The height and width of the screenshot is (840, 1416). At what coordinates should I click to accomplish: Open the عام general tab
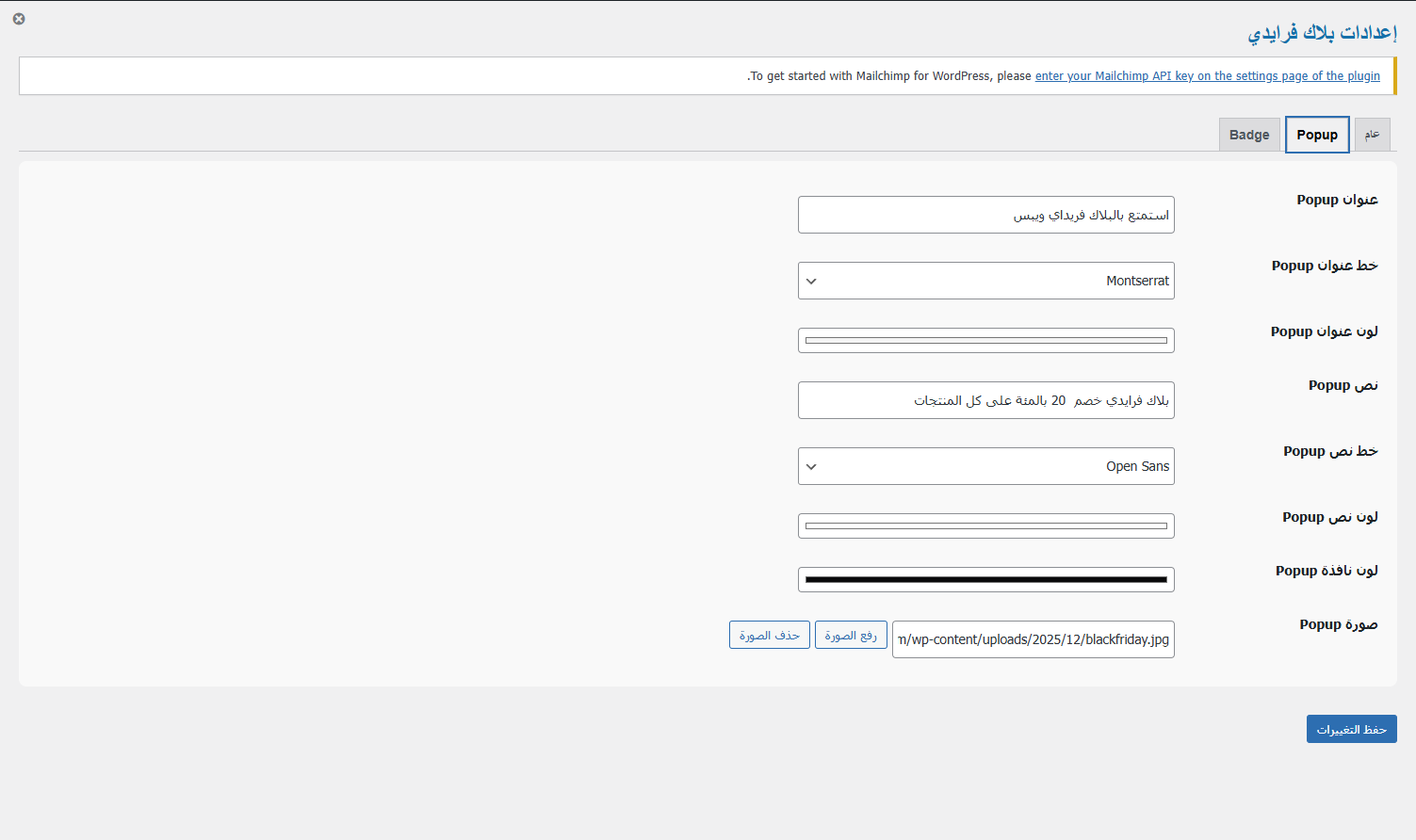(x=1372, y=135)
